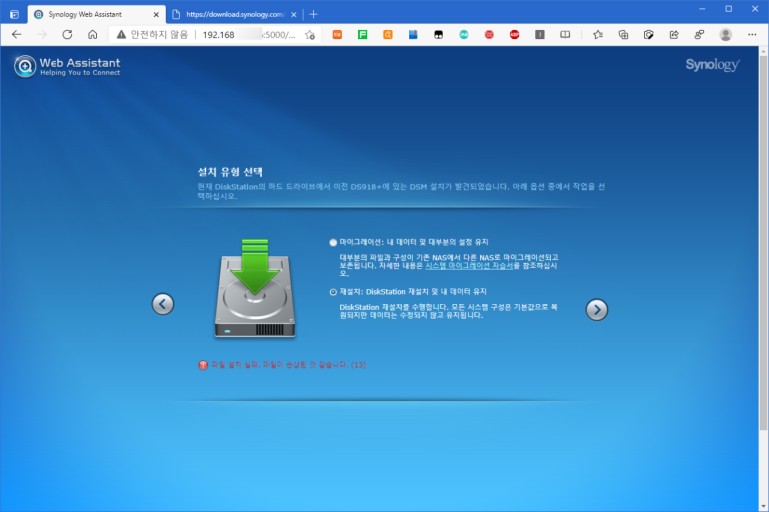Screen dimensions: 769x512
Task: Share this page
Action: [x=674, y=34]
